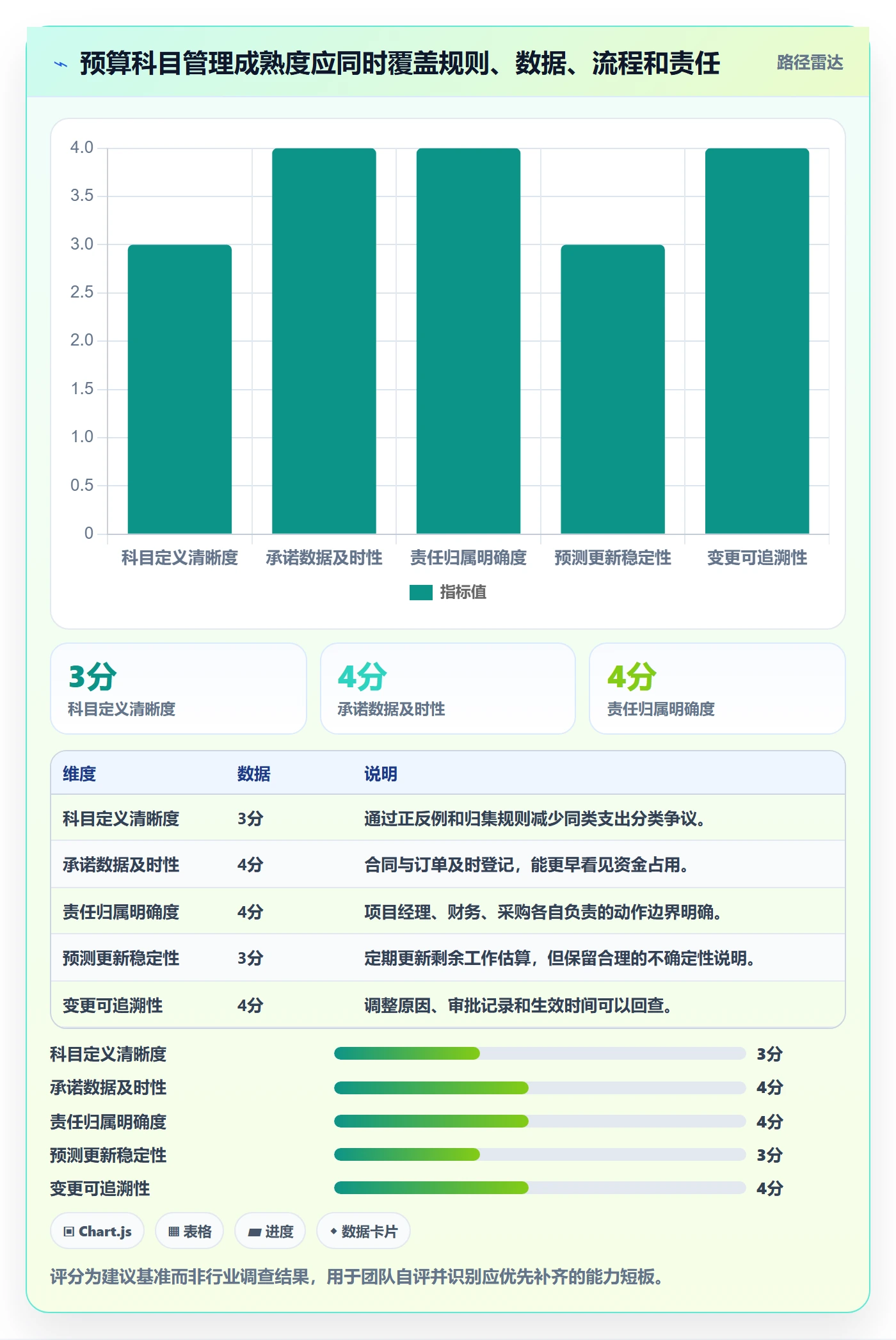Click the 科目定义清晰度 progress bar
Viewport: 896px width, 1340px height.
point(540,1053)
